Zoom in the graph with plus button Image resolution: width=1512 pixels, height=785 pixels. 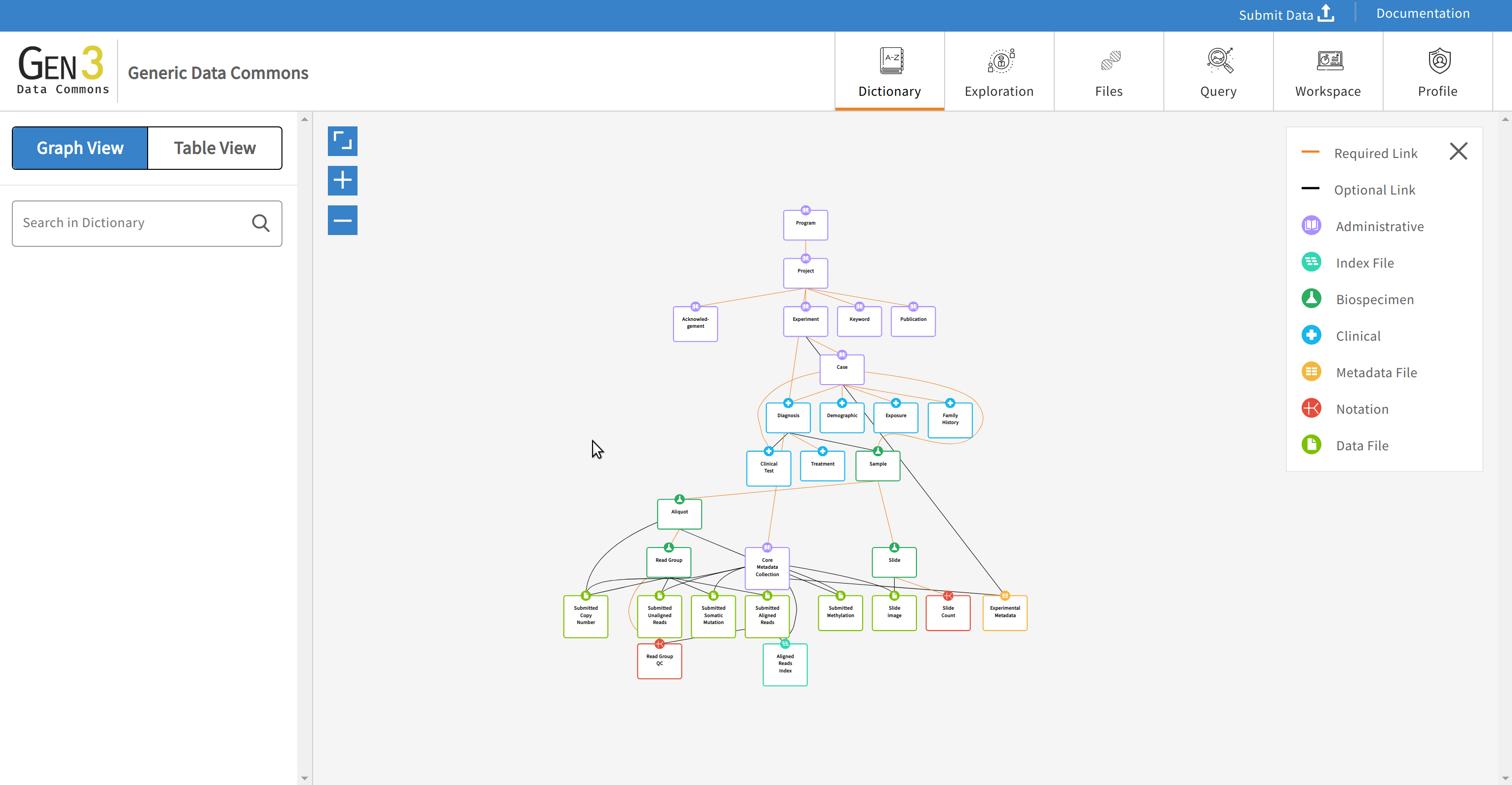[342, 180]
